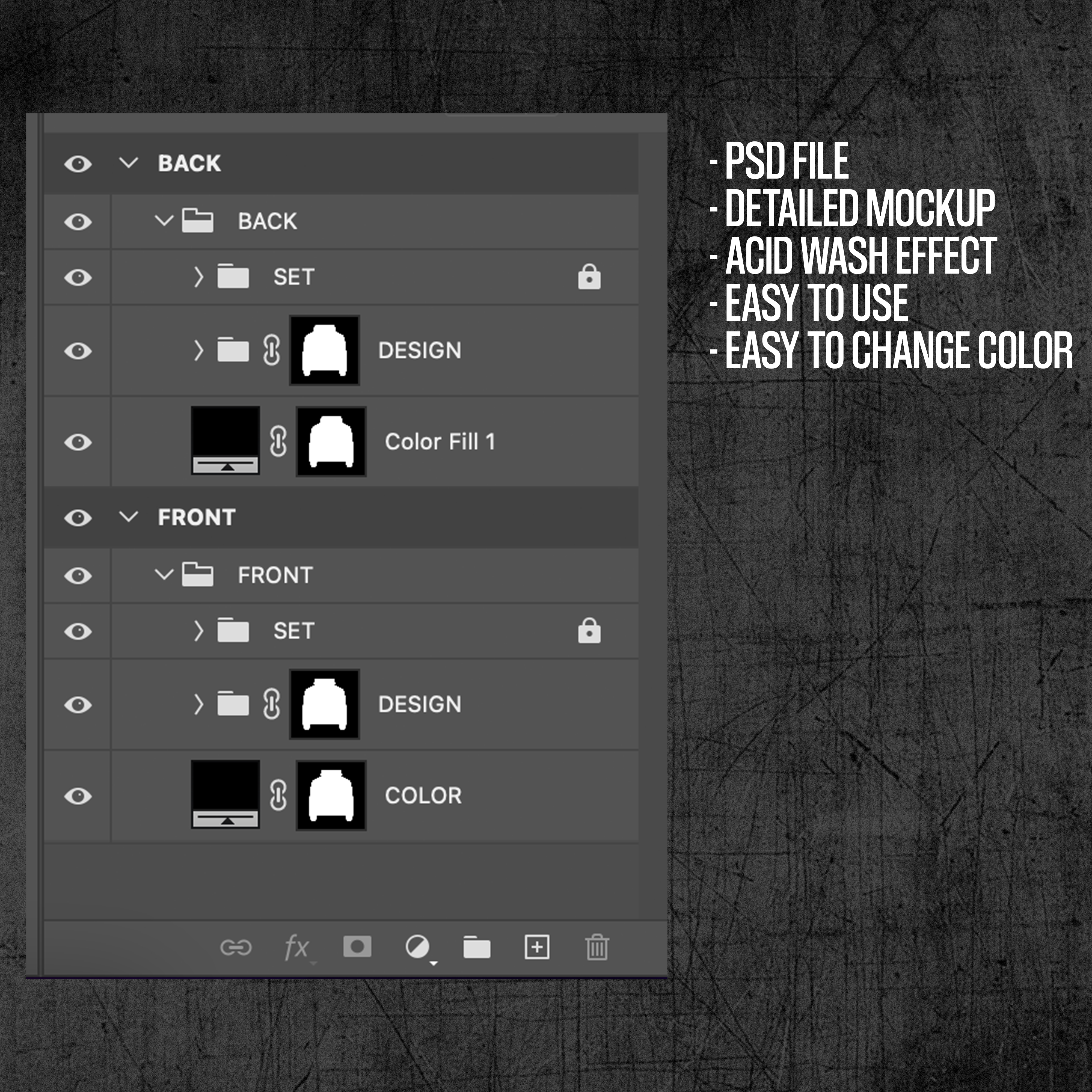Open the Color Fill 1 color swatch thumbnail
Screen dimensions: 1092x1092
coord(225,440)
